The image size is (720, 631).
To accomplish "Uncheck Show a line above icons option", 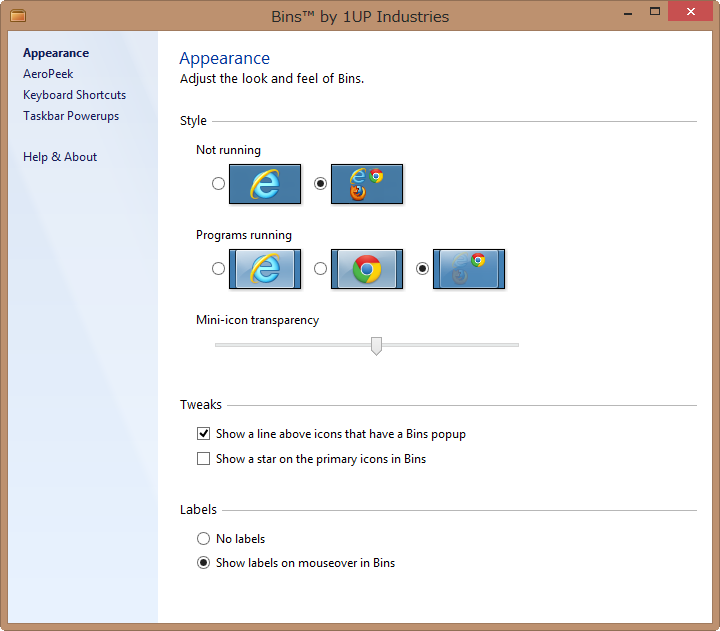I will [x=203, y=434].
